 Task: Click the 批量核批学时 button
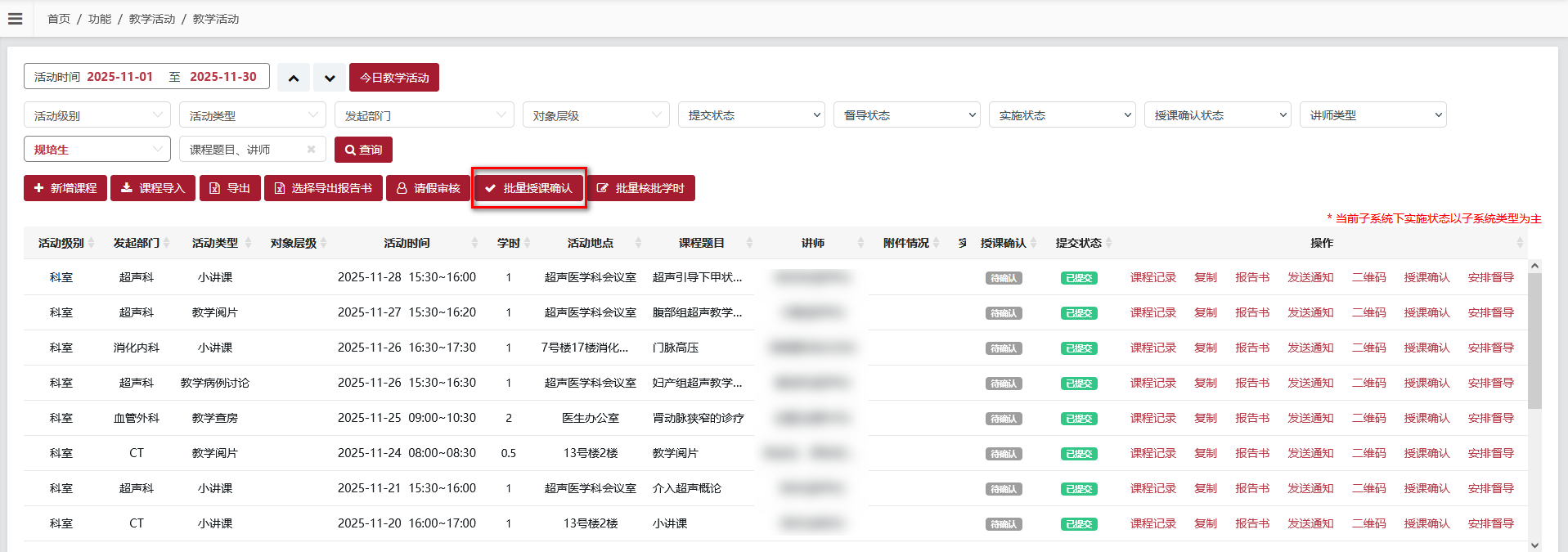click(x=640, y=188)
